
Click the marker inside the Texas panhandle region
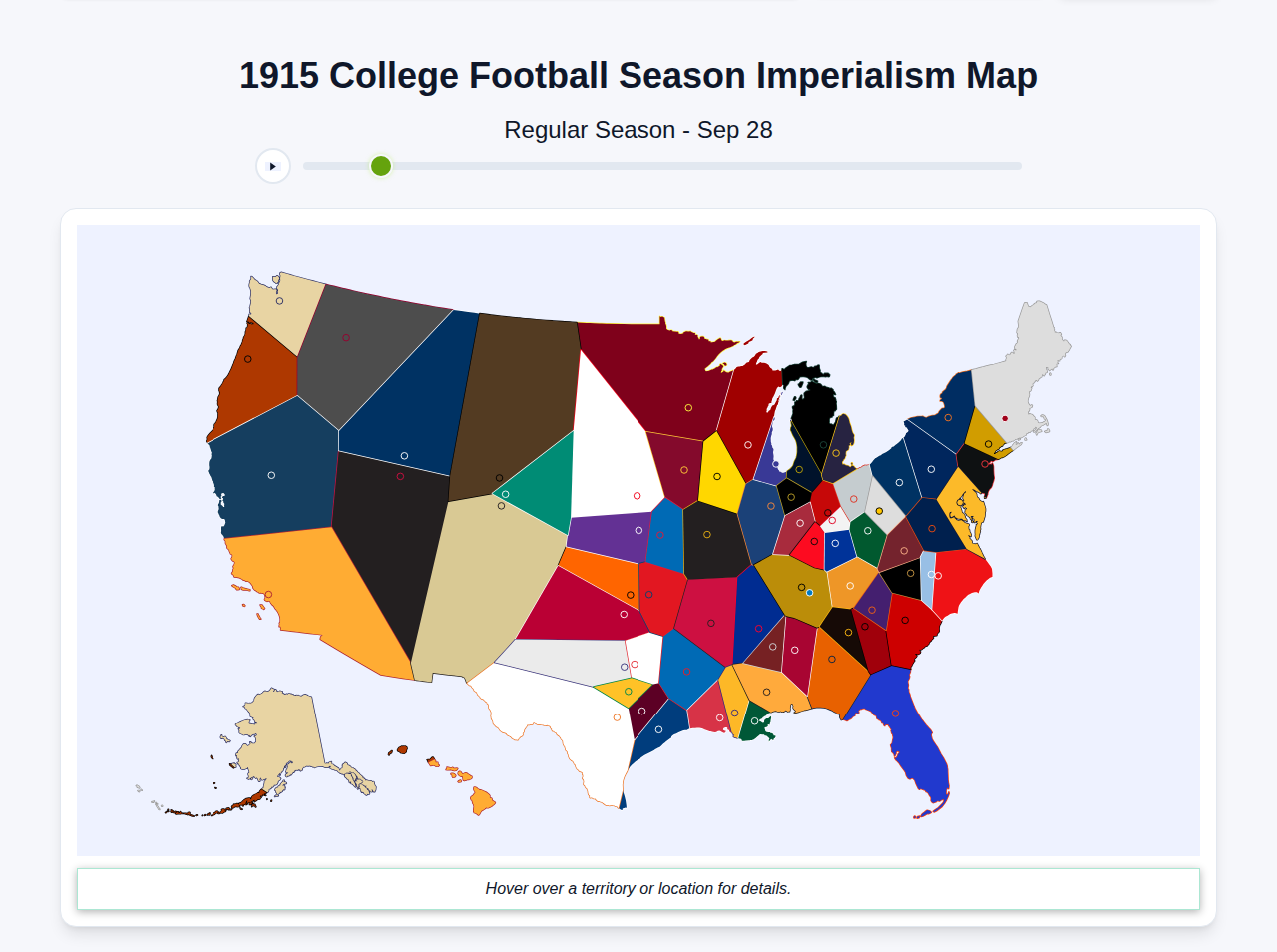(635, 664)
